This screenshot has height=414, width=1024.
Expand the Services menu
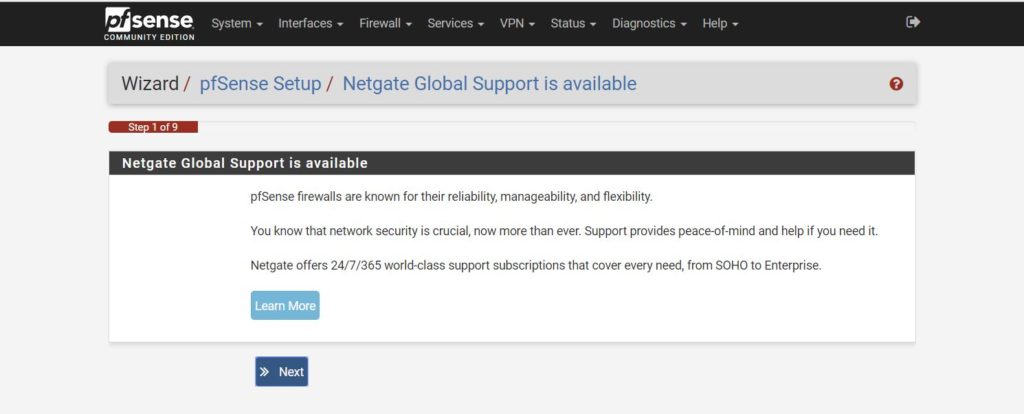(x=456, y=24)
